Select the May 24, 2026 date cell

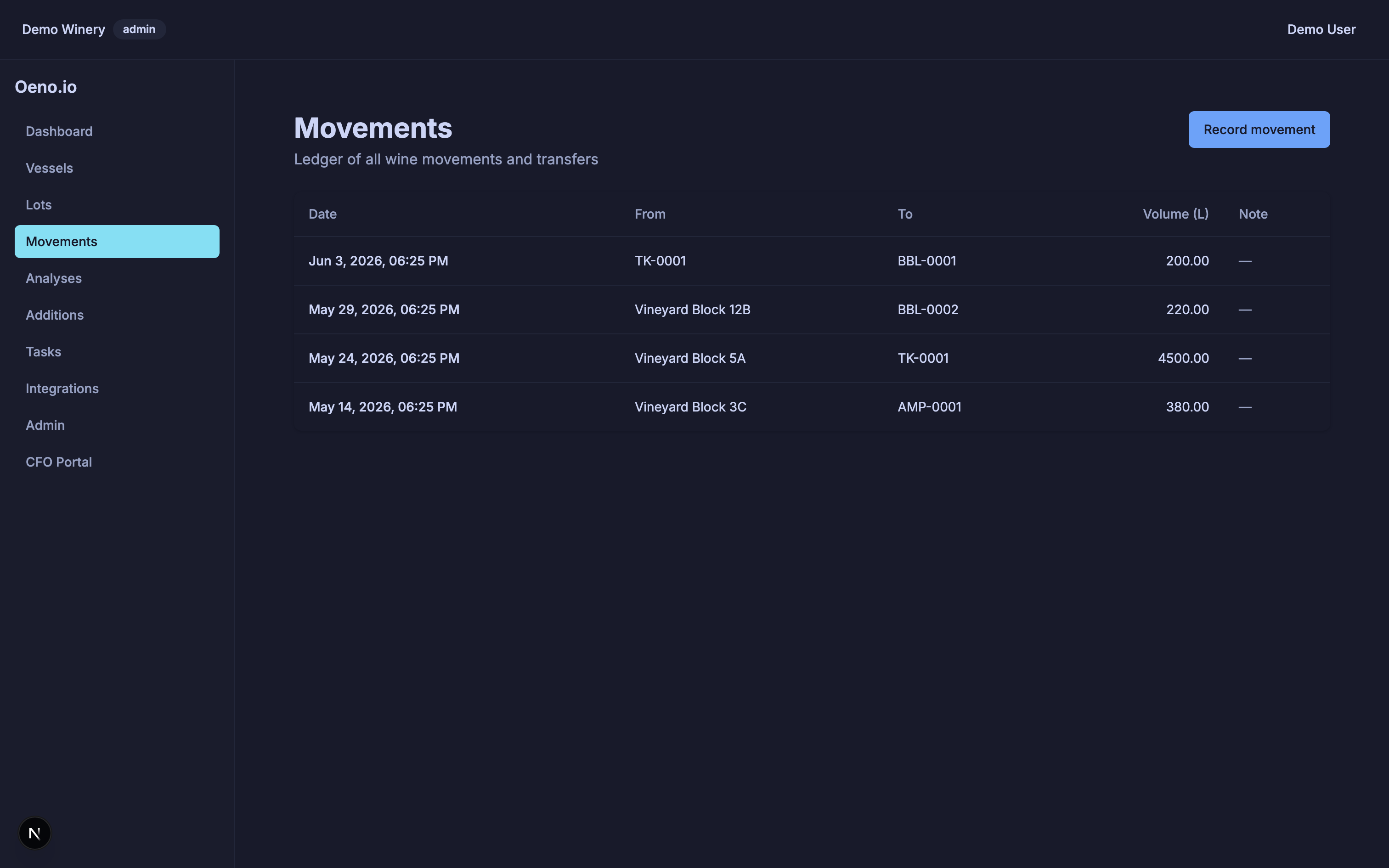pyautogui.click(x=384, y=359)
